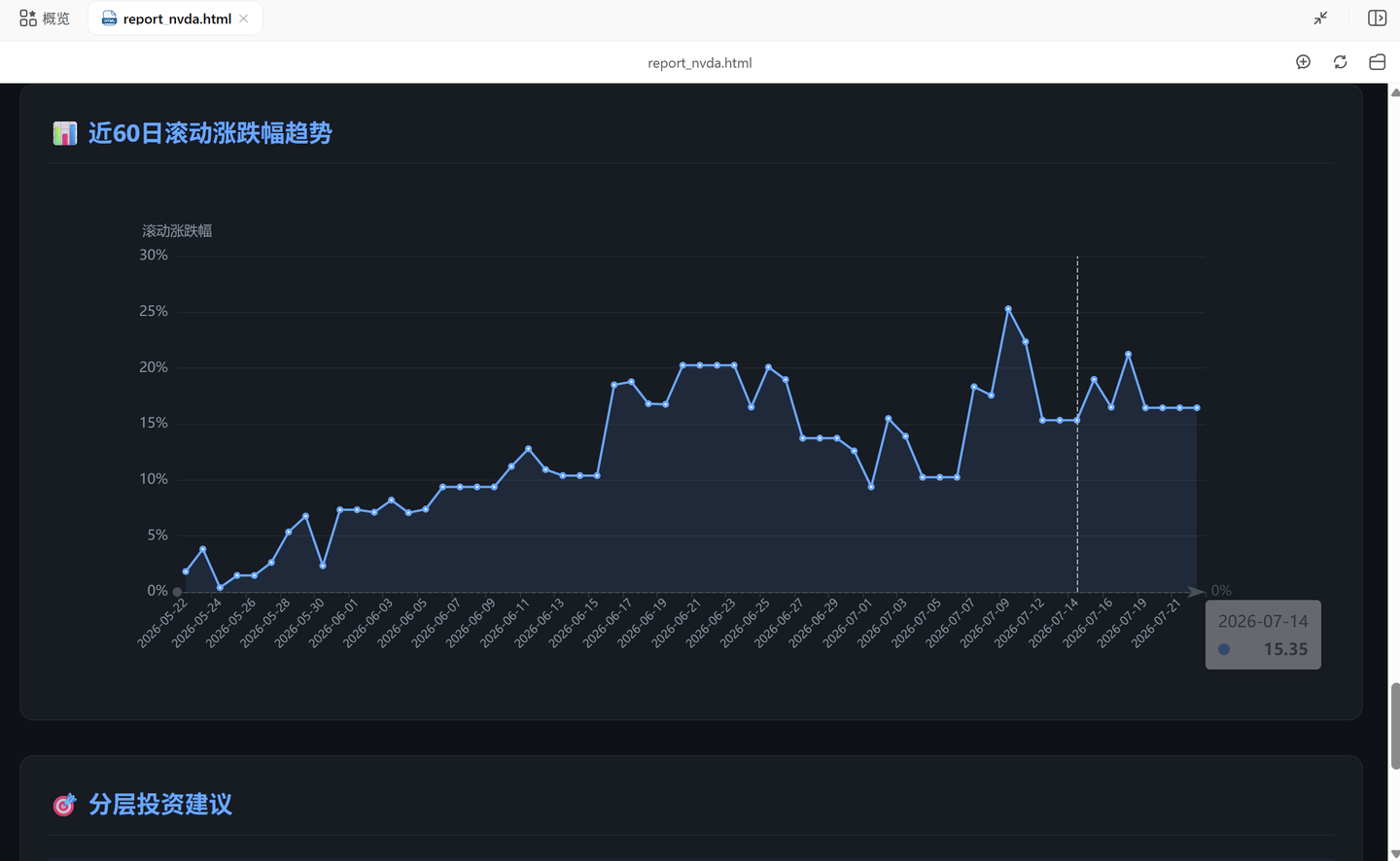Image resolution: width=1400 pixels, height=861 pixels.
Task: Click the last data point at the chart end
Action: tap(1197, 408)
